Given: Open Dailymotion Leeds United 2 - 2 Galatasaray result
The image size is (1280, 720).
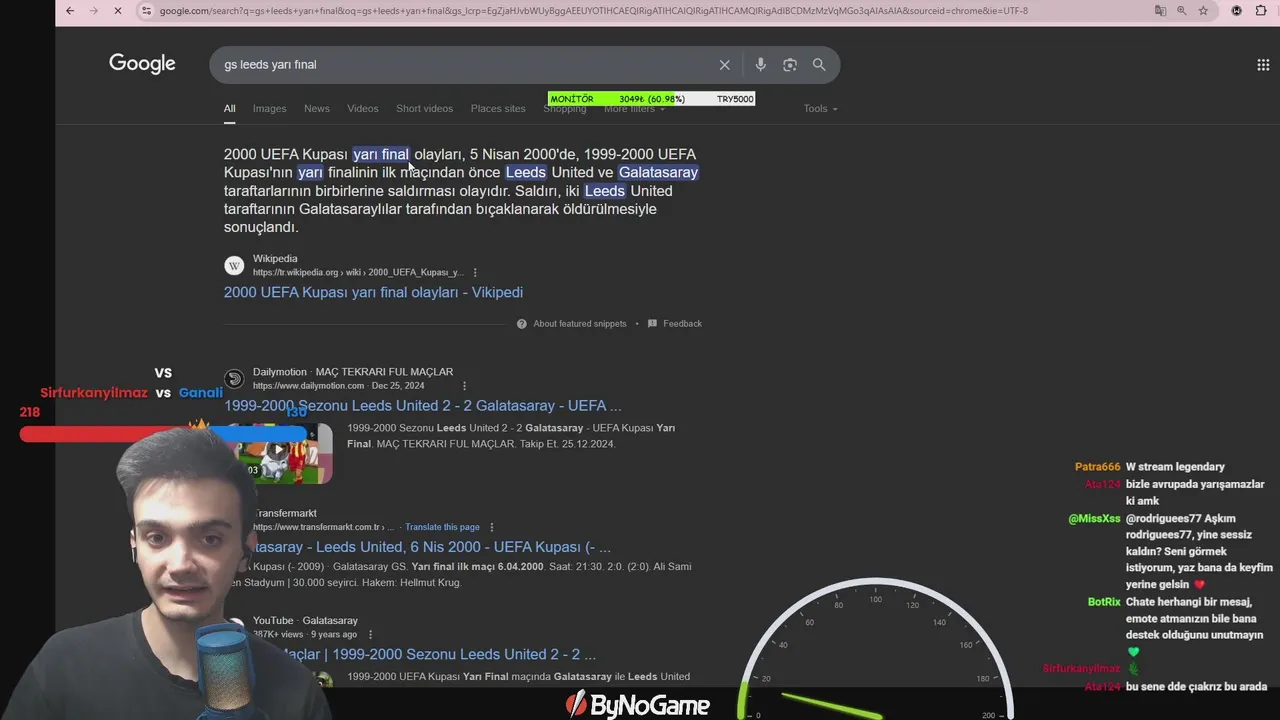Looking at the screenshot, I should tap(423, 405).
